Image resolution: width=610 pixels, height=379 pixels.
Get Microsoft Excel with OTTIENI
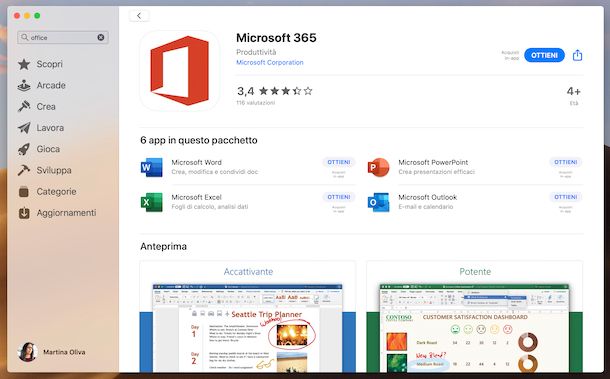tap(339, 197)
